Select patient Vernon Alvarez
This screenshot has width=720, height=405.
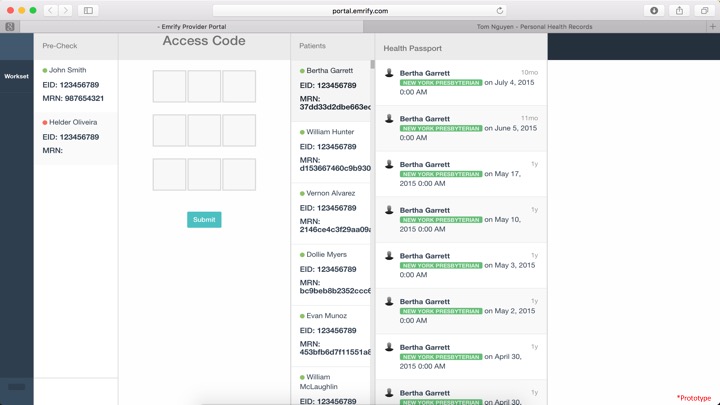(x=331, y=213)
